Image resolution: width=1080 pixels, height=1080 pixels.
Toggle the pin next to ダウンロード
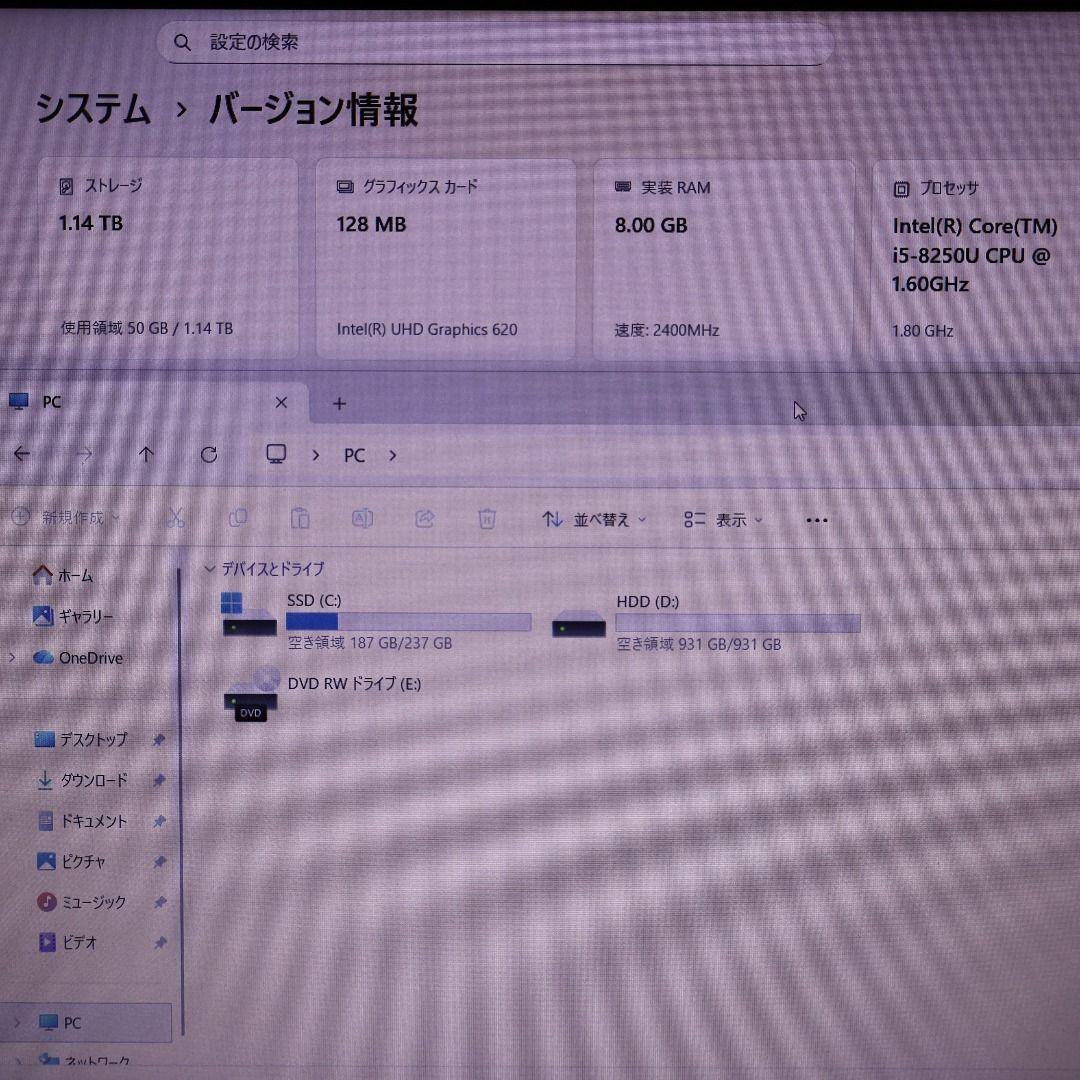click(x=159, y=781)
